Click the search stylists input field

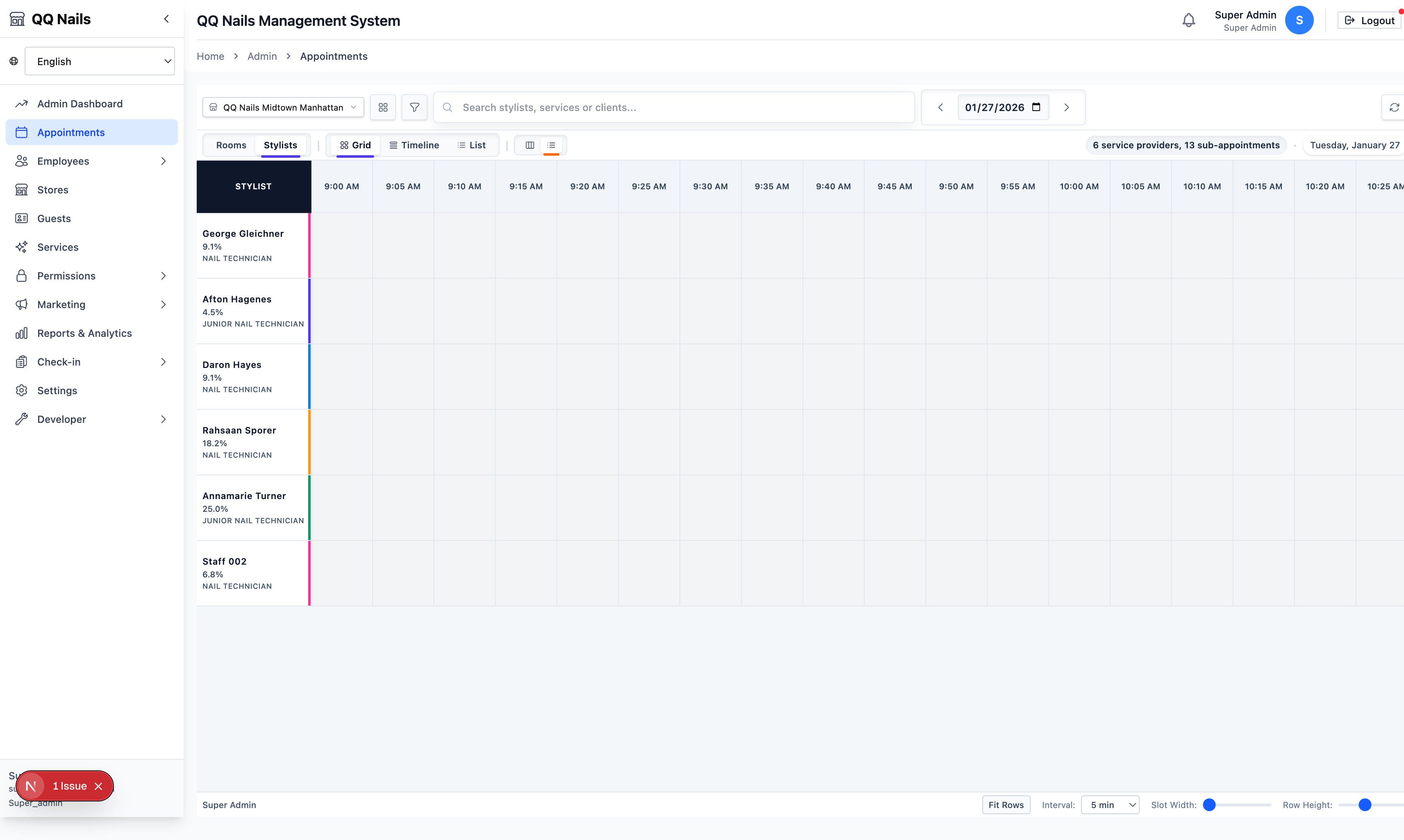point(674,107)
